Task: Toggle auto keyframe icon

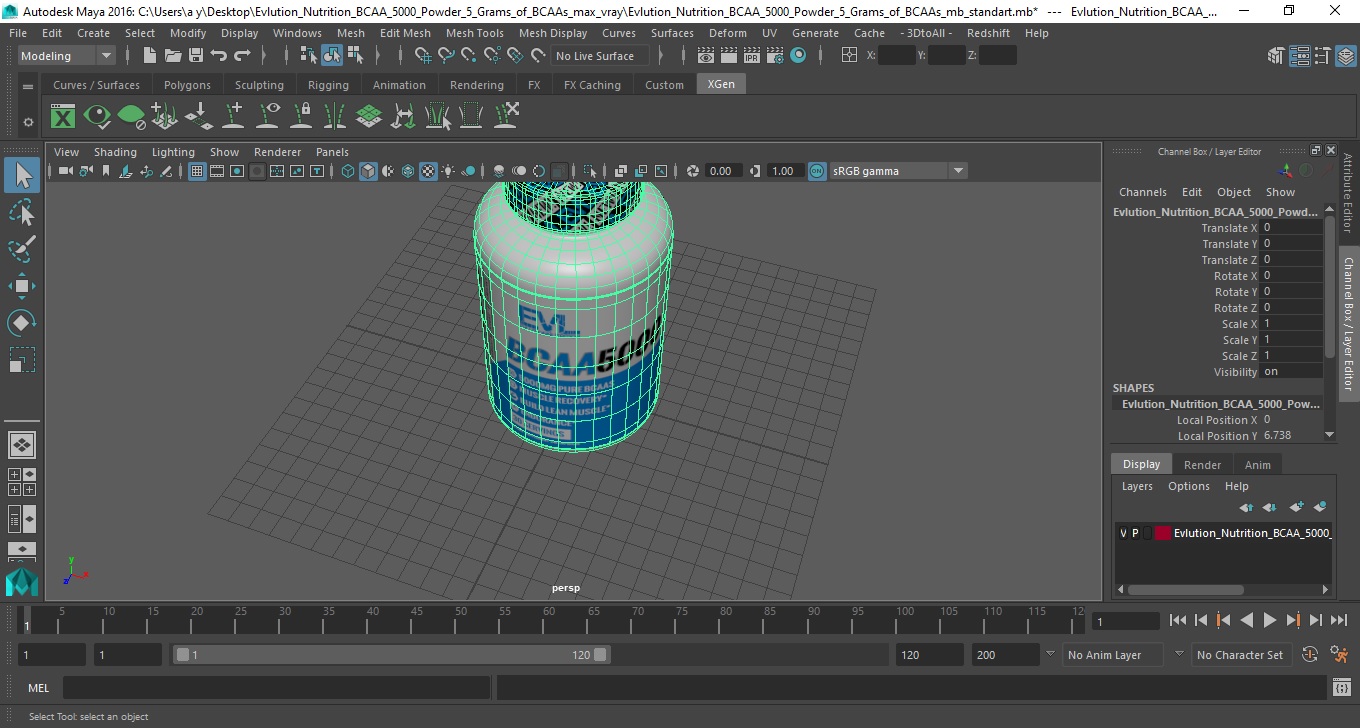Action: pos(1311,655)
